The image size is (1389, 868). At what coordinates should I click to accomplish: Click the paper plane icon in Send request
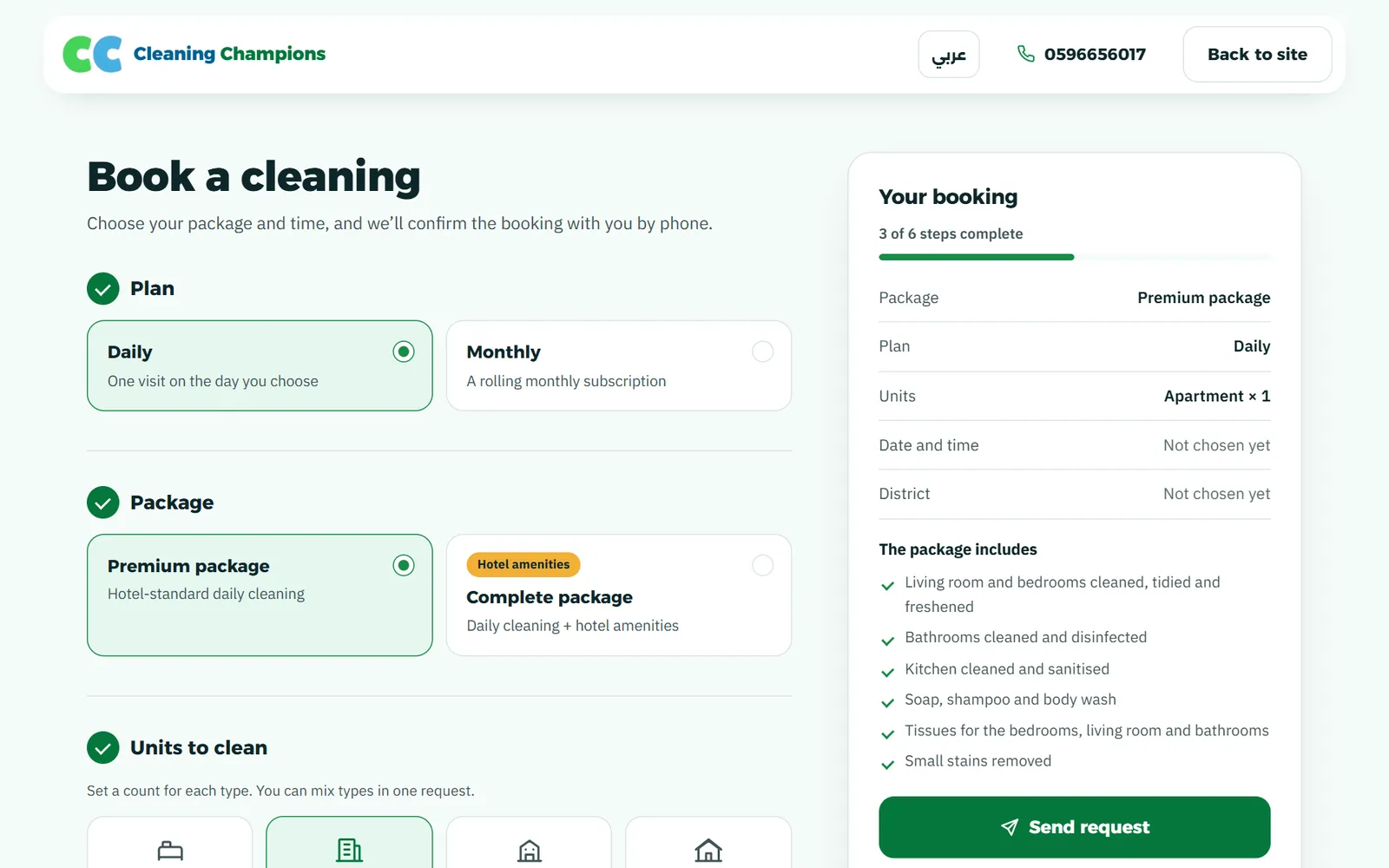click(1010, 827)
